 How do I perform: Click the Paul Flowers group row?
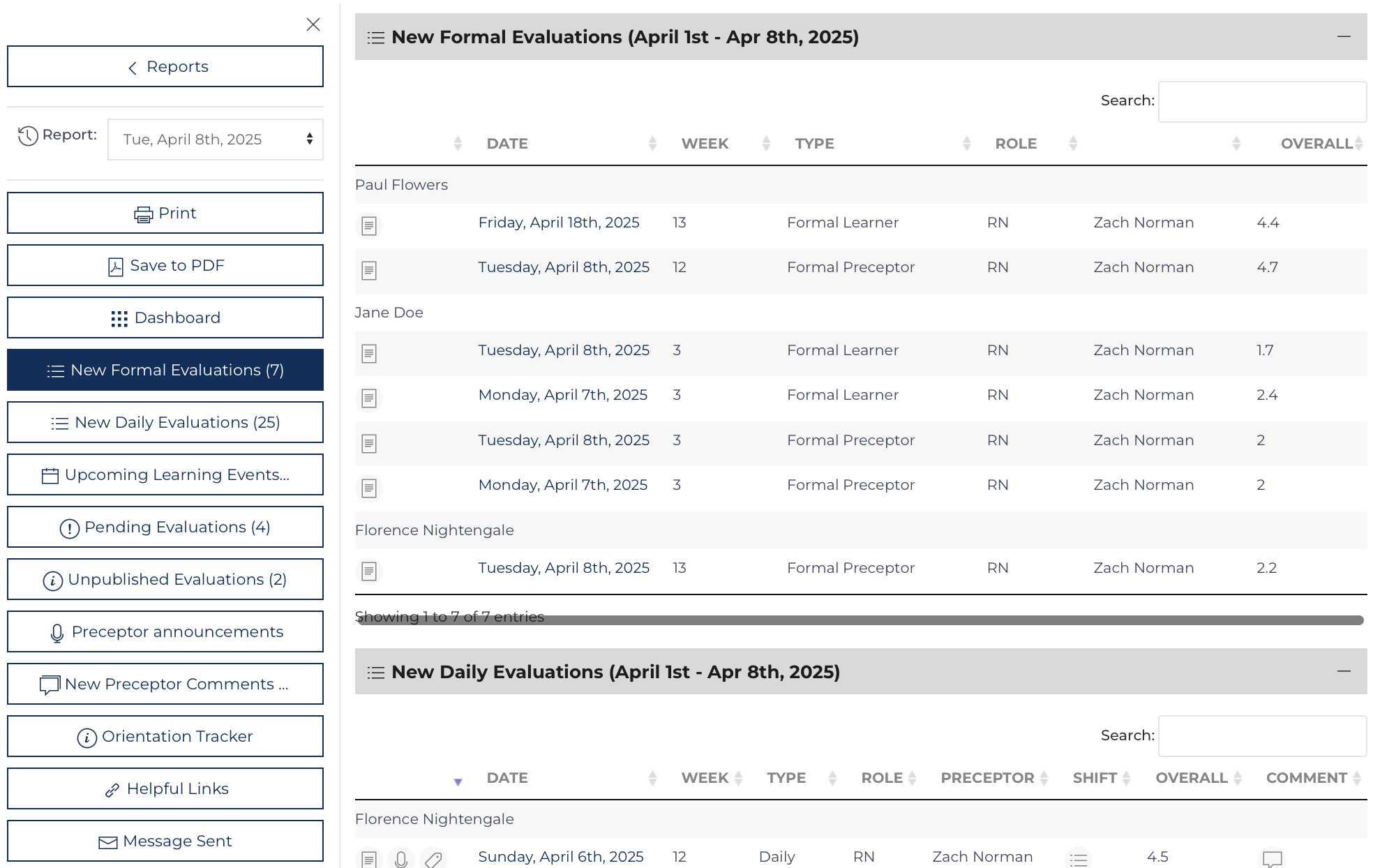coord(861,185)
